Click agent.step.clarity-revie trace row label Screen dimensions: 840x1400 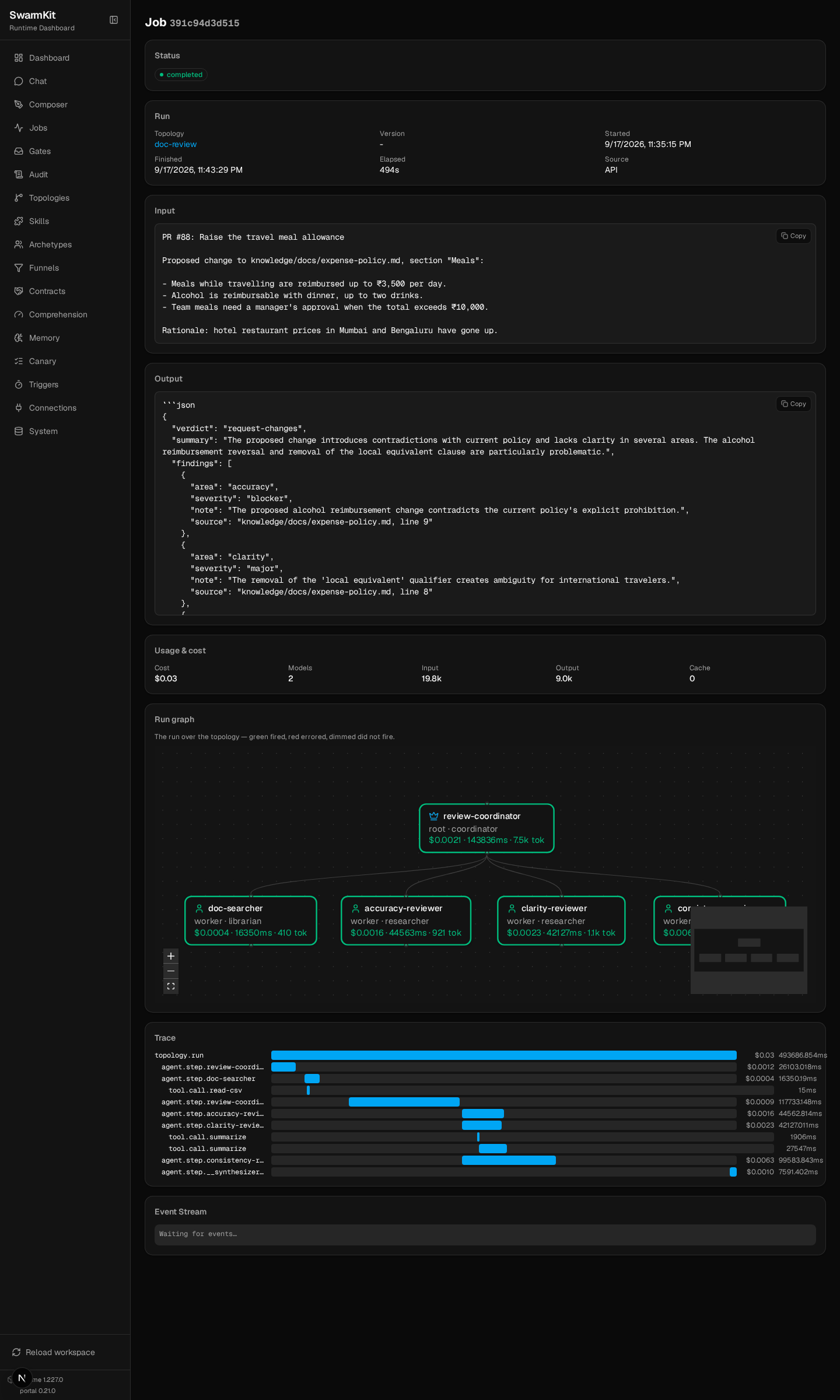coord(212,1125)
